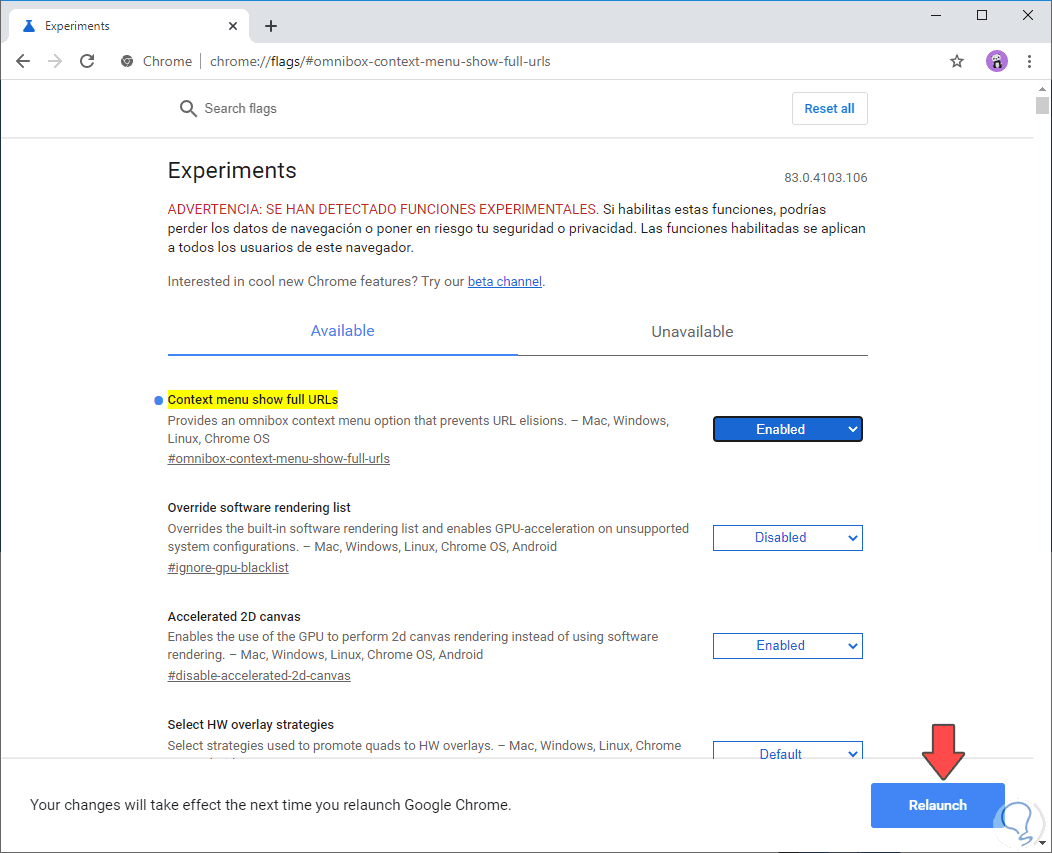The height and width of the screenshot is (853, 1052).
Task: Click the #disable-accelerated-2d-canvas anchor link
Action: click(x=259, y=676)
